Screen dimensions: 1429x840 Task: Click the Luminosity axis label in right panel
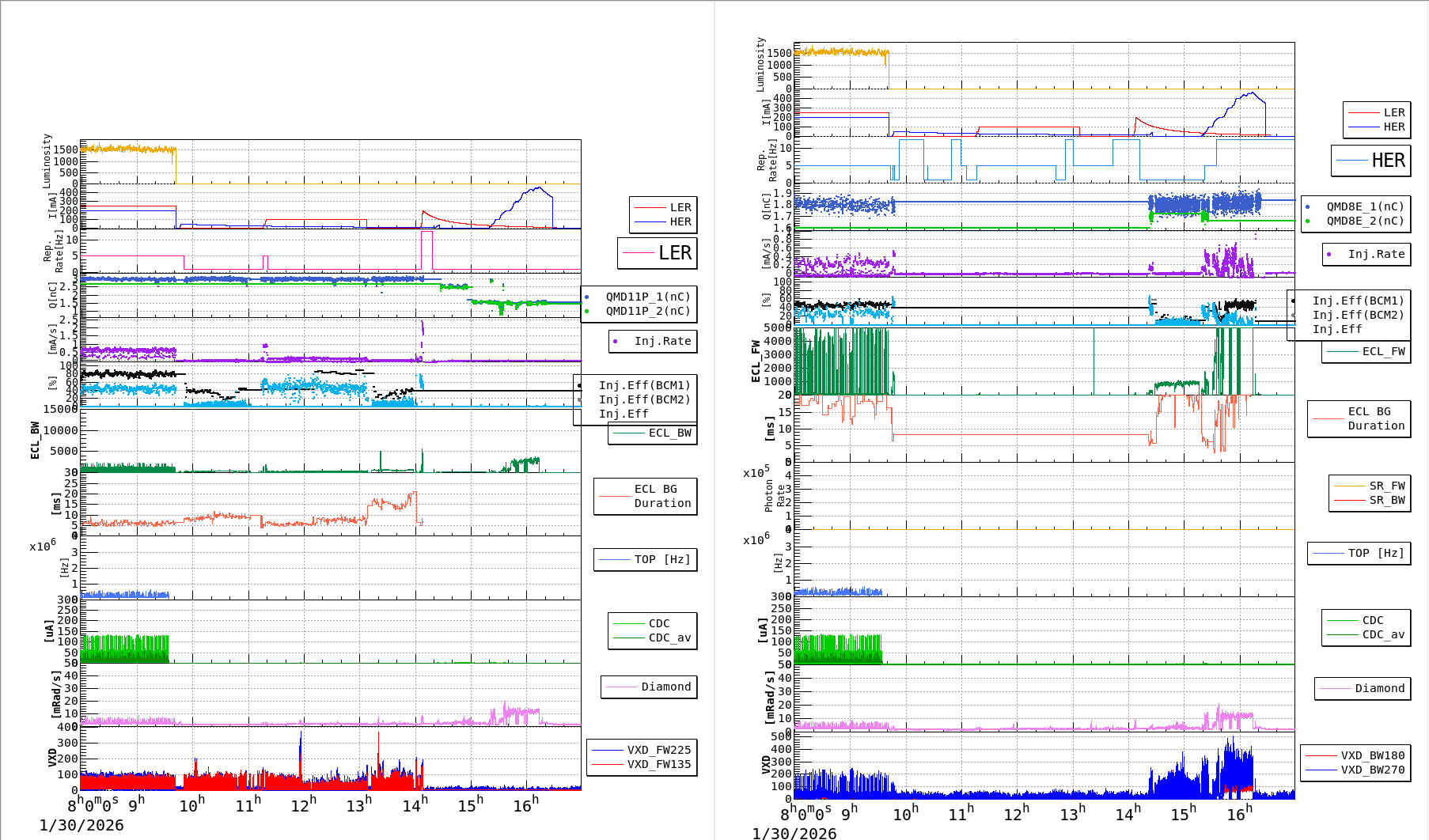[x=760, y=65]
